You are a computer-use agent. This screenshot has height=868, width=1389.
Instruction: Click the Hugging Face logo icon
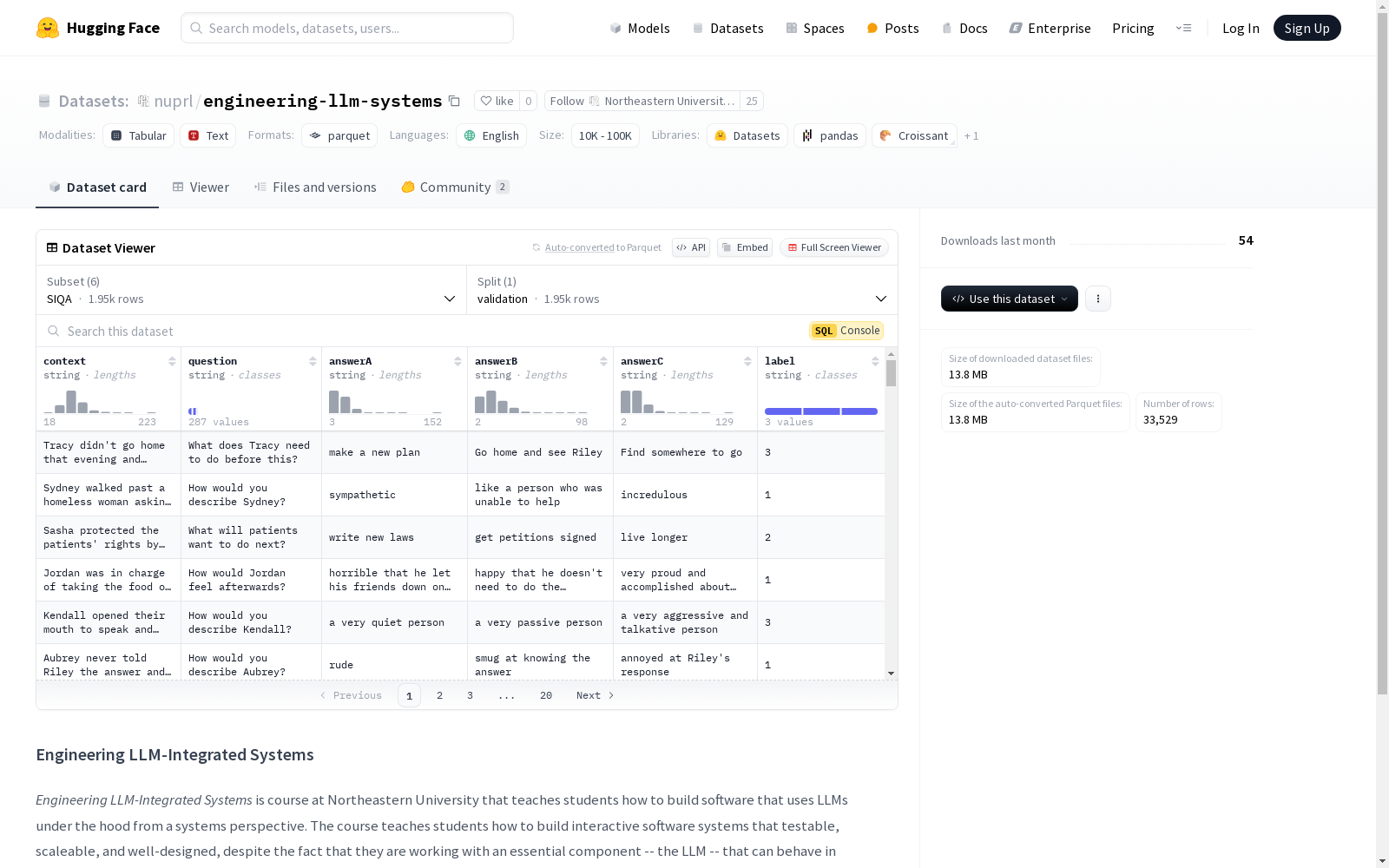[x=48, y=28]
